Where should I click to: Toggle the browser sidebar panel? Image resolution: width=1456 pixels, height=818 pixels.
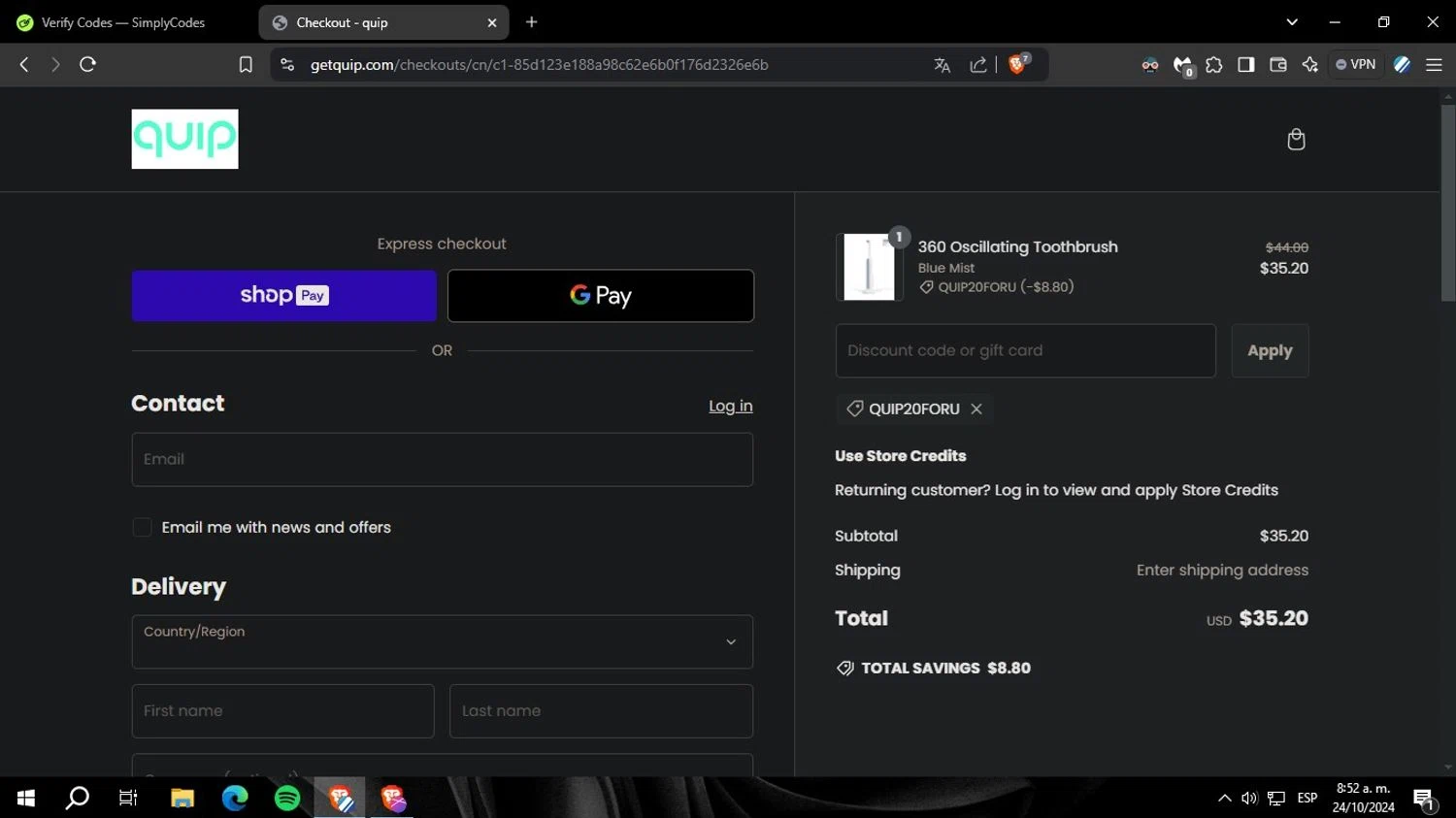click(x=1246, y=65)
